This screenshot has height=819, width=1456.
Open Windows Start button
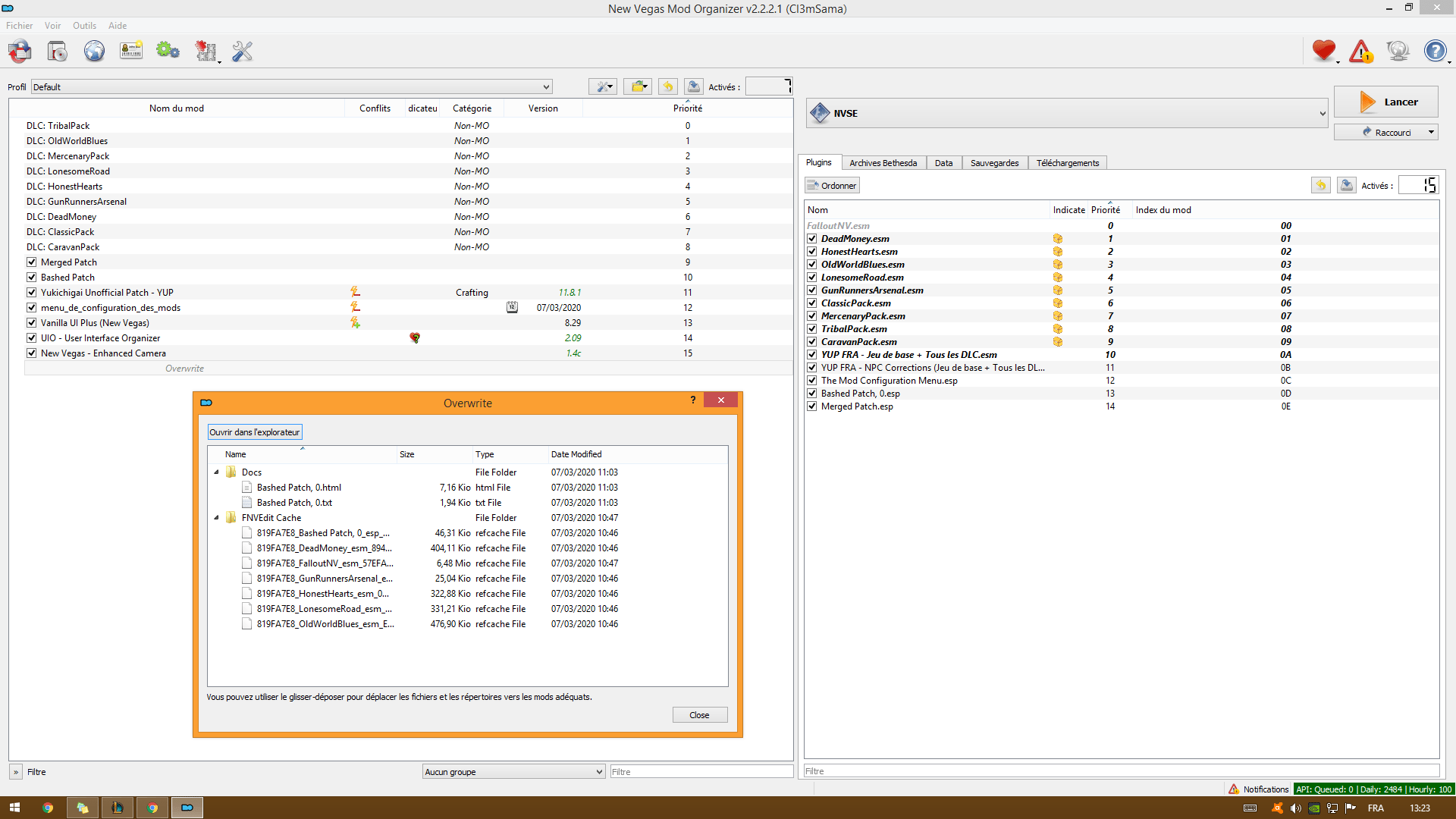(14, 808)
